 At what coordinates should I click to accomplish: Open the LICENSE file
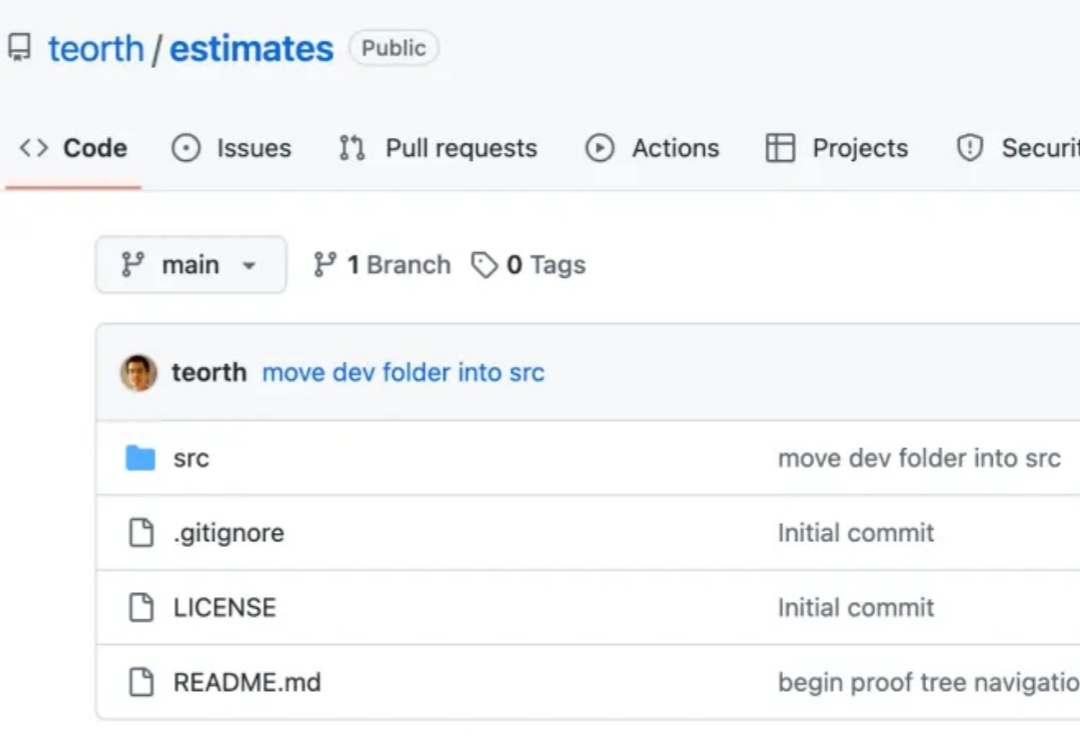point(225,608)
